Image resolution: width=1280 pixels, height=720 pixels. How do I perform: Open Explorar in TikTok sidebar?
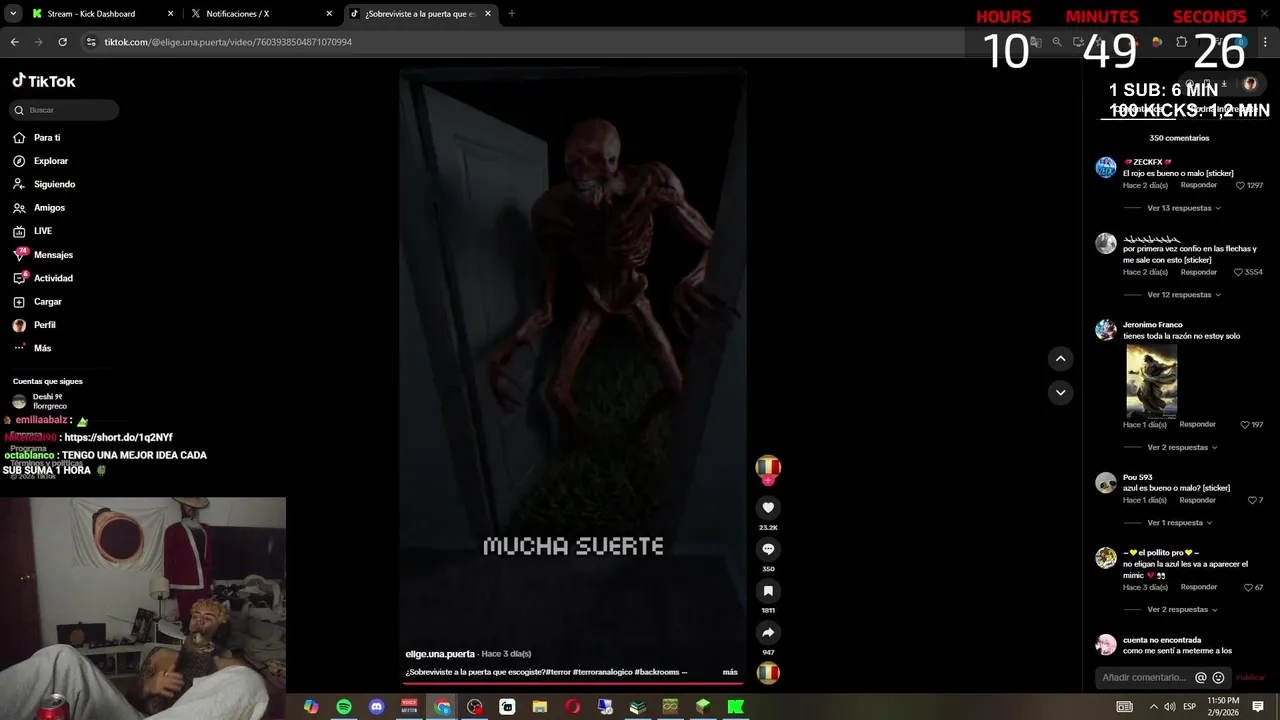coord(51,161)
